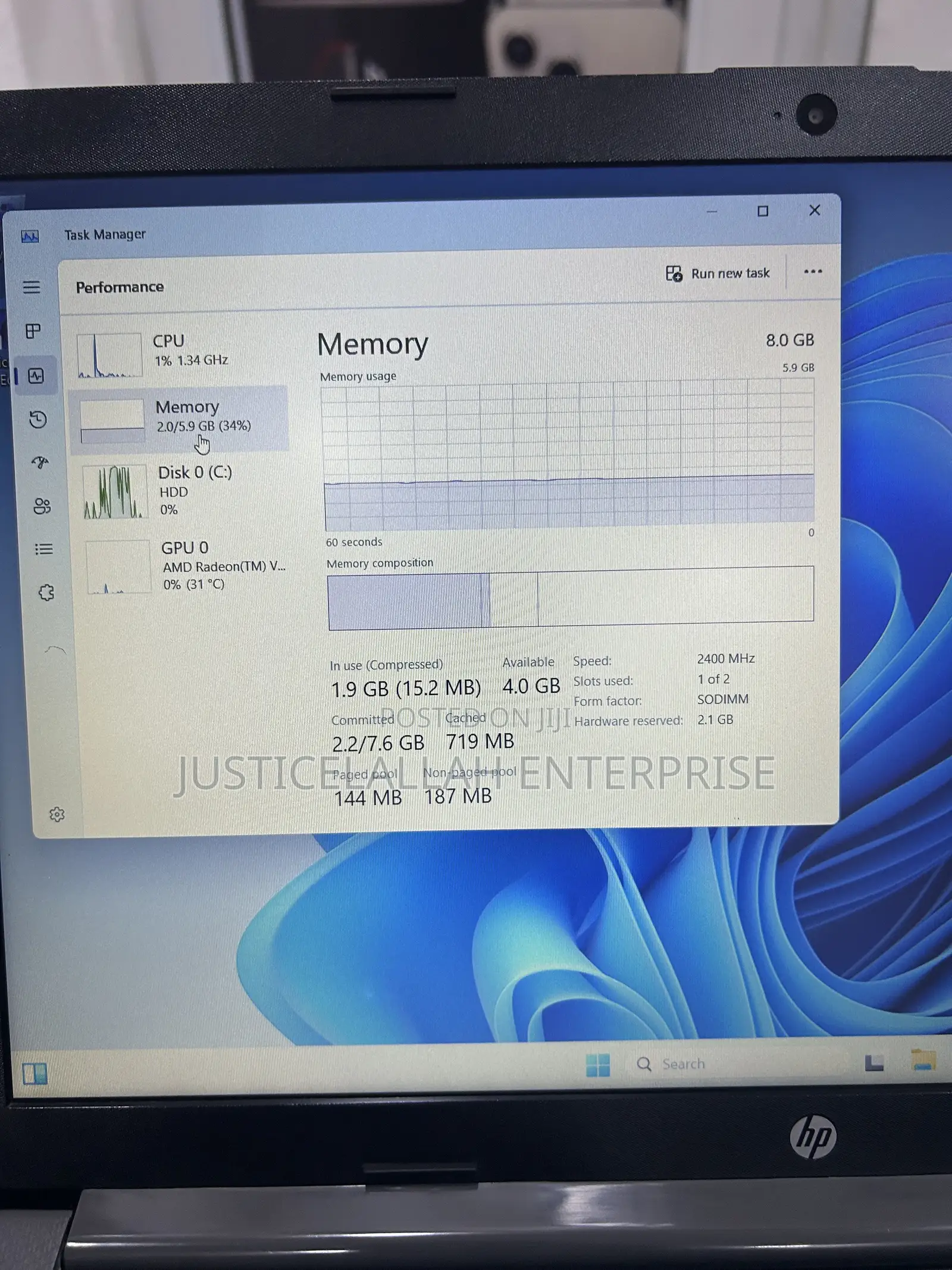Screen dimensions: 952x1270
Task: Click the 5.9 GB graph scale label
Action: 798,368
